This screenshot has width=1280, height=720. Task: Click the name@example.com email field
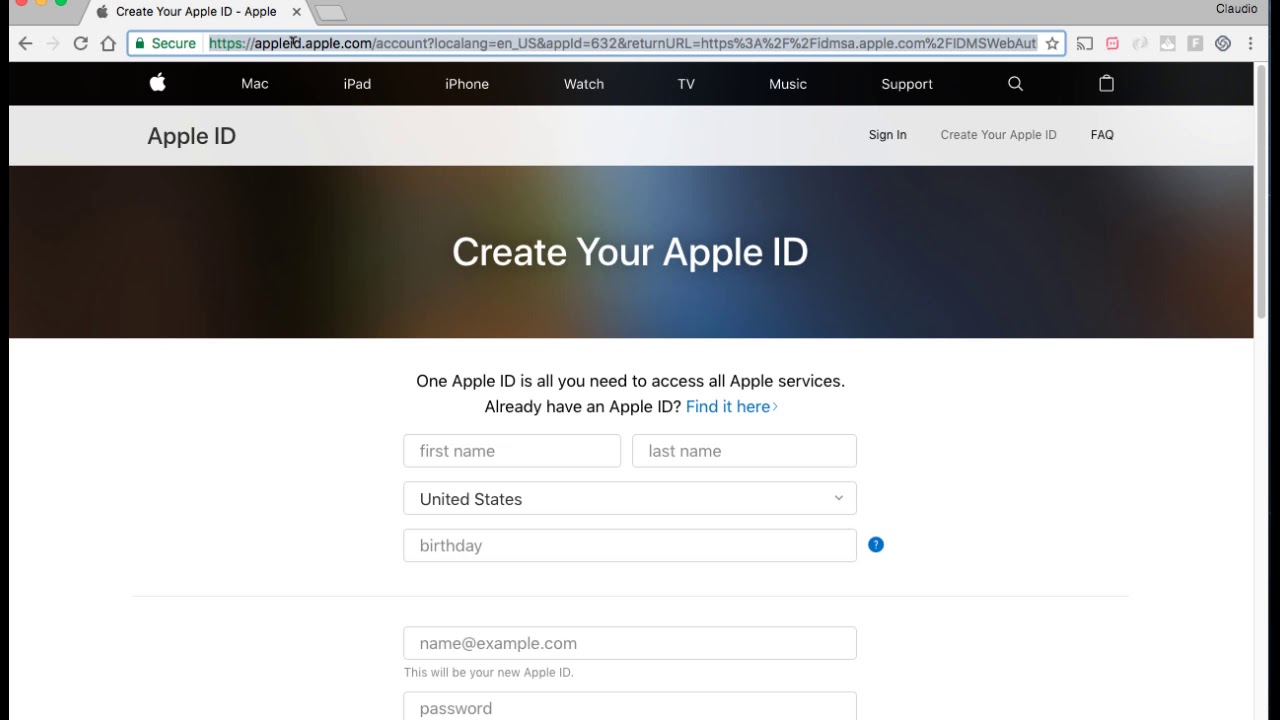[630, 643]
